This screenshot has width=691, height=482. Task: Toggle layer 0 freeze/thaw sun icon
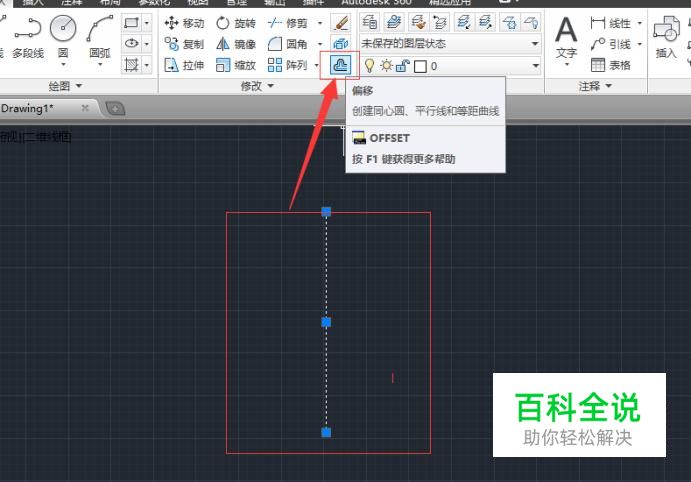point(386,66)
